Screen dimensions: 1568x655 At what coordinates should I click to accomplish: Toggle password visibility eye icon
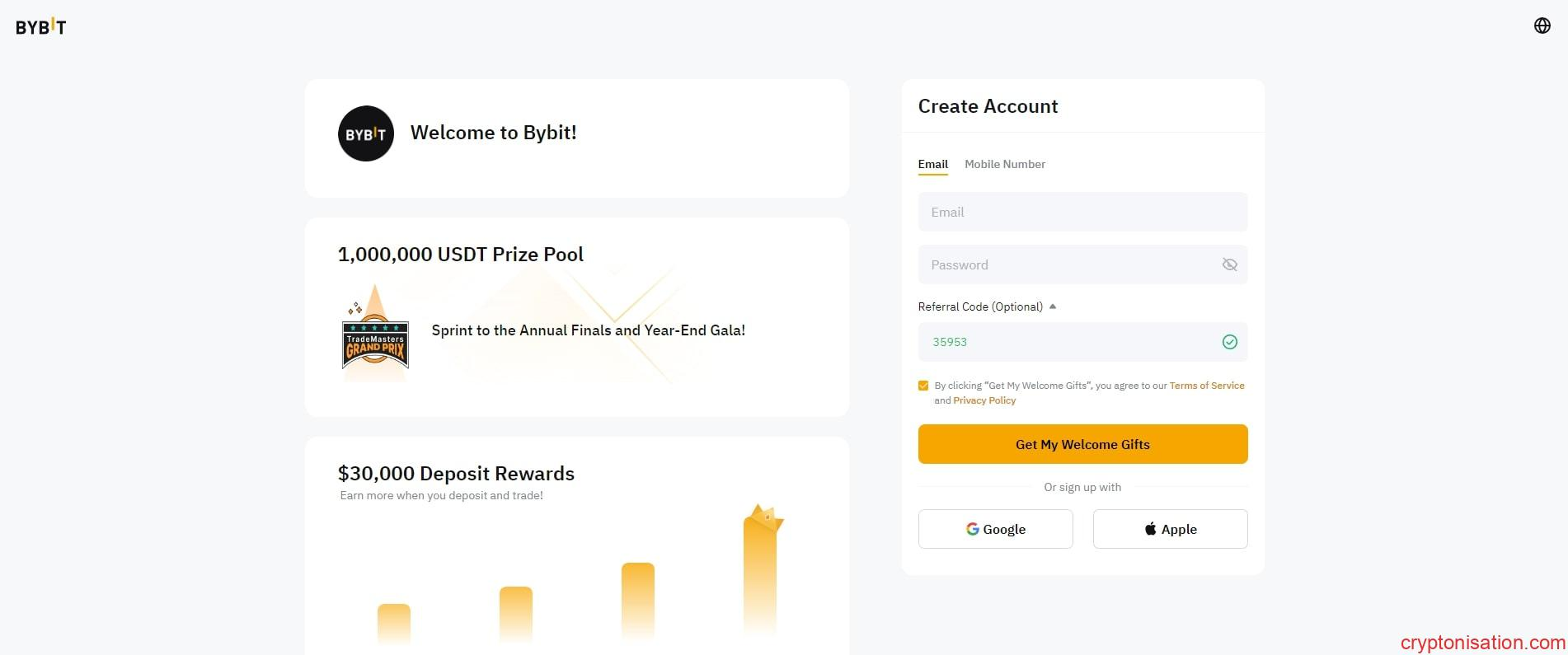click(1229, 264)
